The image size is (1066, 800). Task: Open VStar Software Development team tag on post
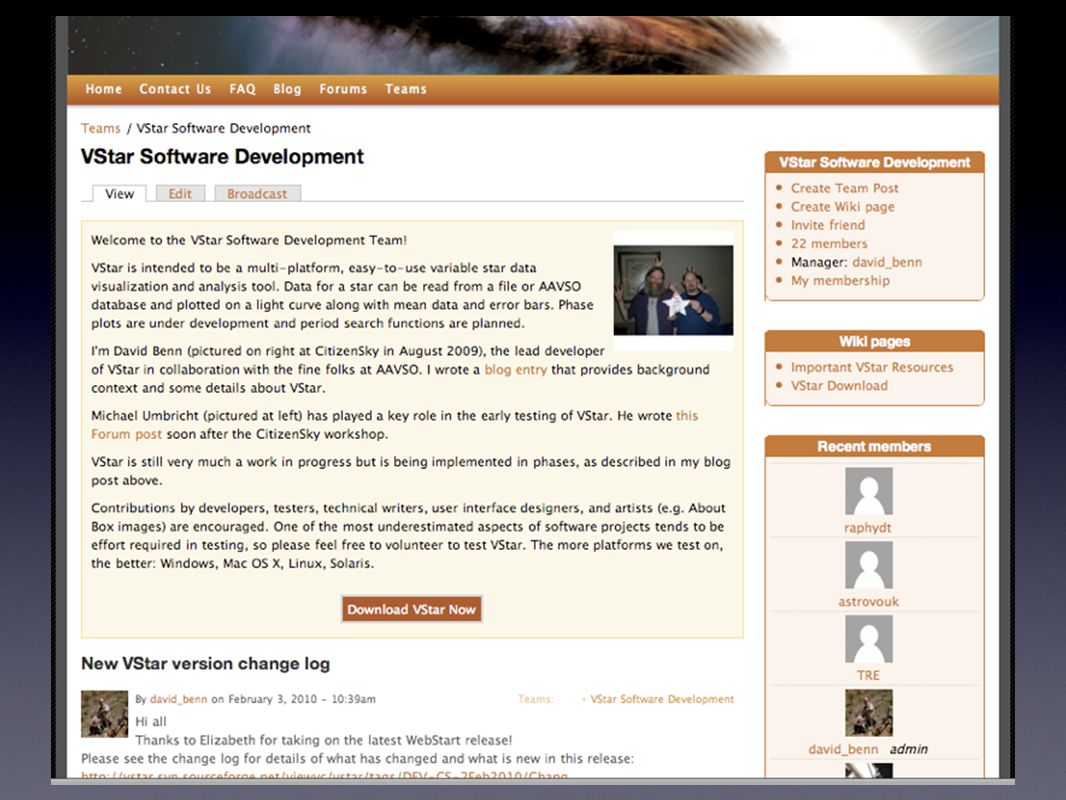pos(661,699)
